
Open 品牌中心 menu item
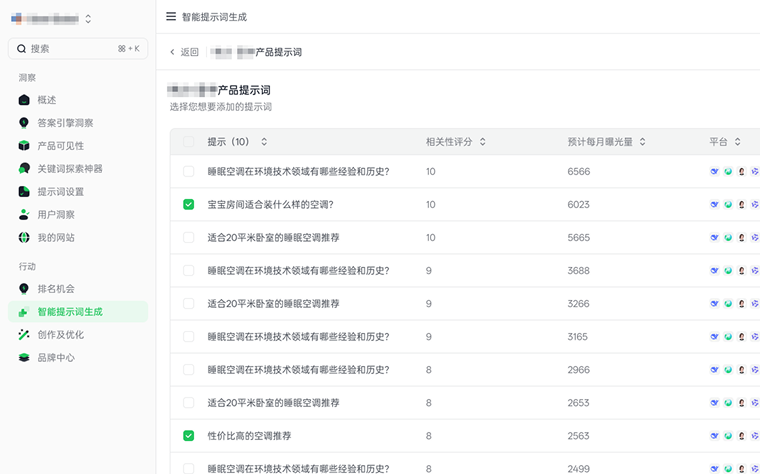tap(55, 358)
